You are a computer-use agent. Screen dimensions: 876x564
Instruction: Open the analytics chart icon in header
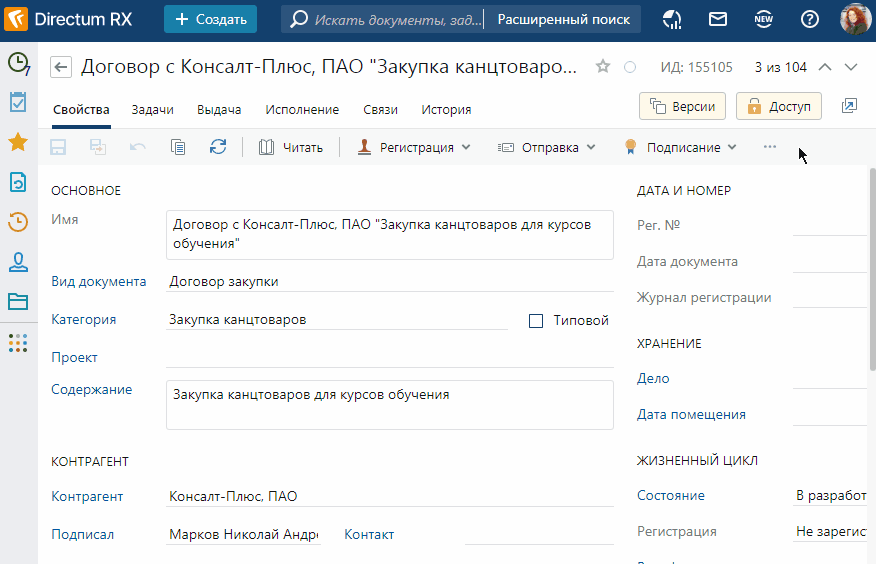[x=672, y=20]
